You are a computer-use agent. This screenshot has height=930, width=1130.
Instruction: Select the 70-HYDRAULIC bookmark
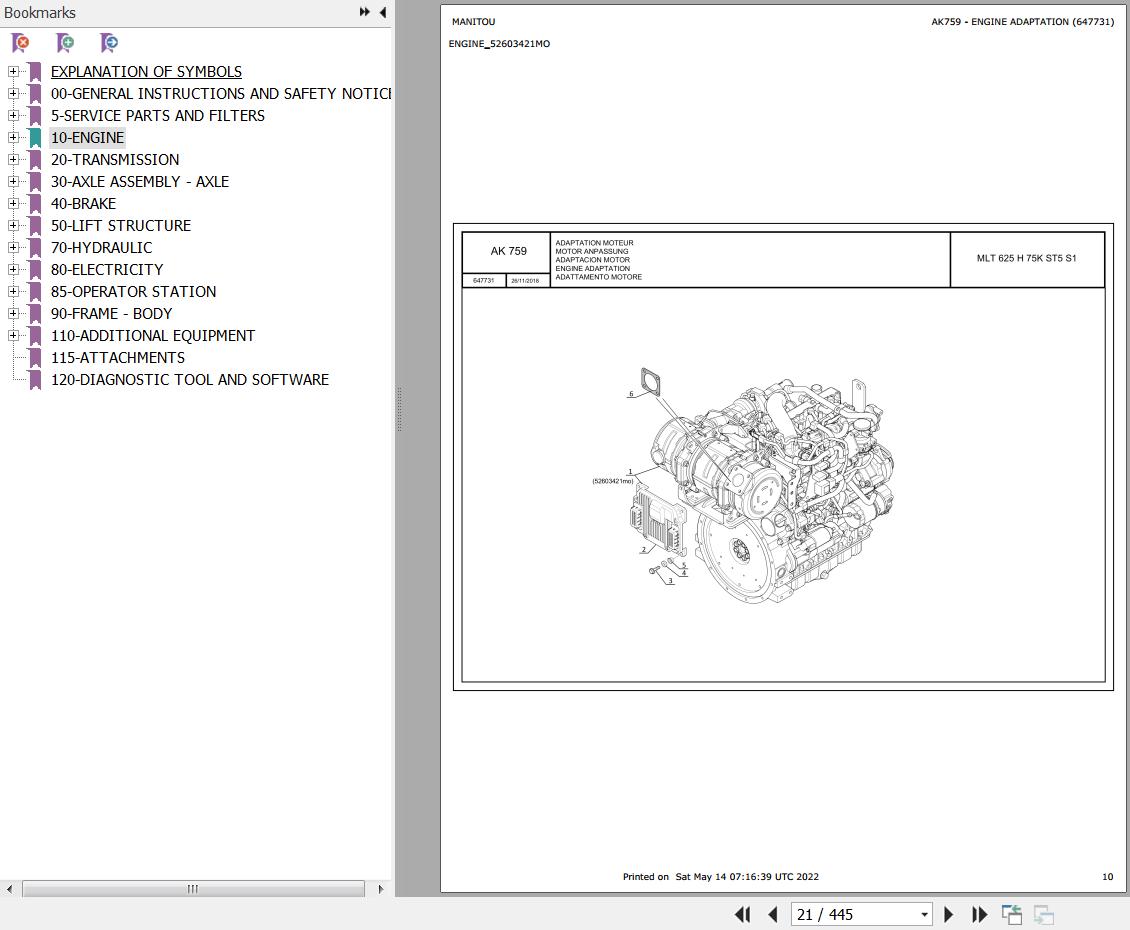[102, 247]
